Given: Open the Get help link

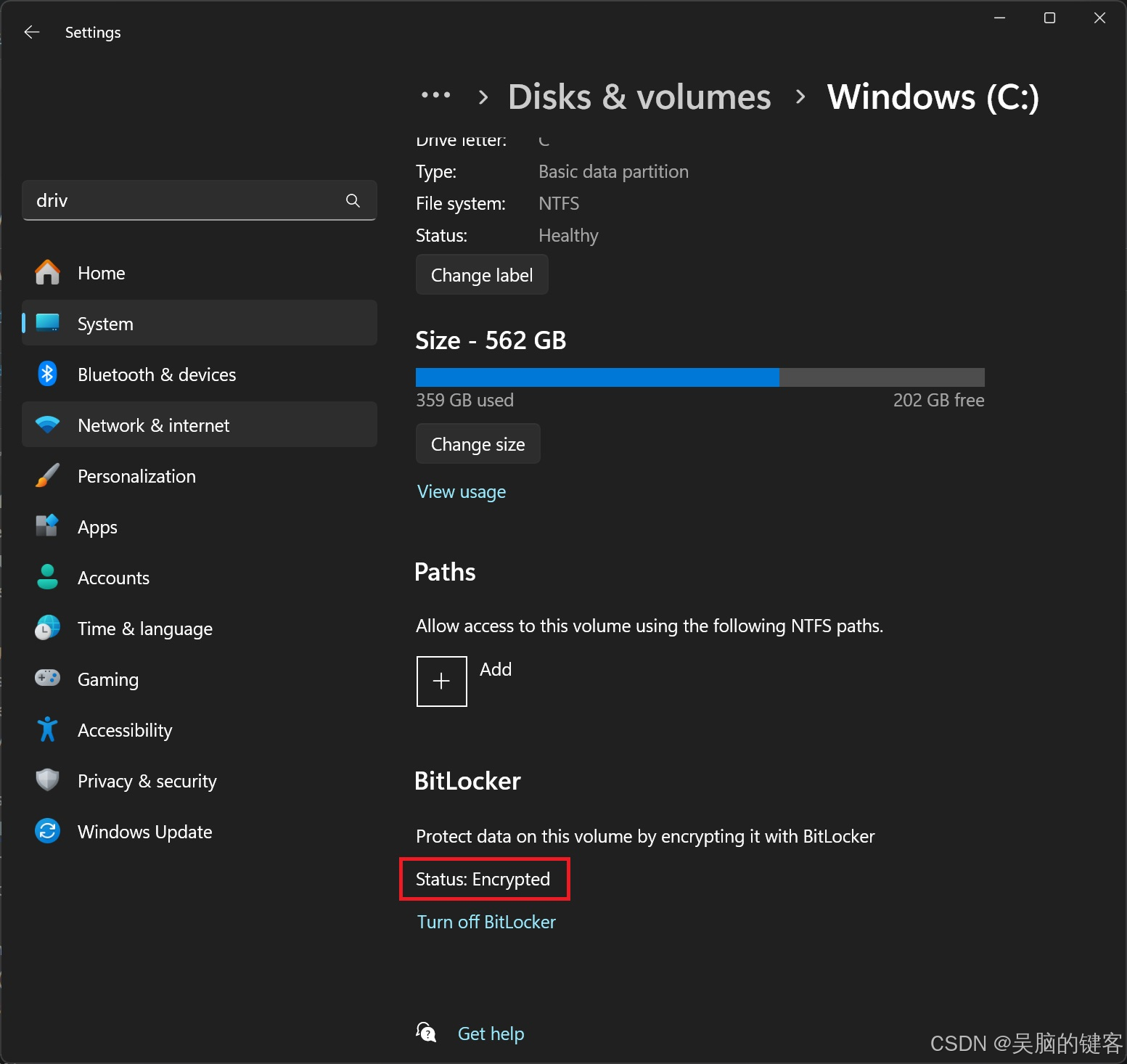Looking at the screenshot, I should [491, 1034].
